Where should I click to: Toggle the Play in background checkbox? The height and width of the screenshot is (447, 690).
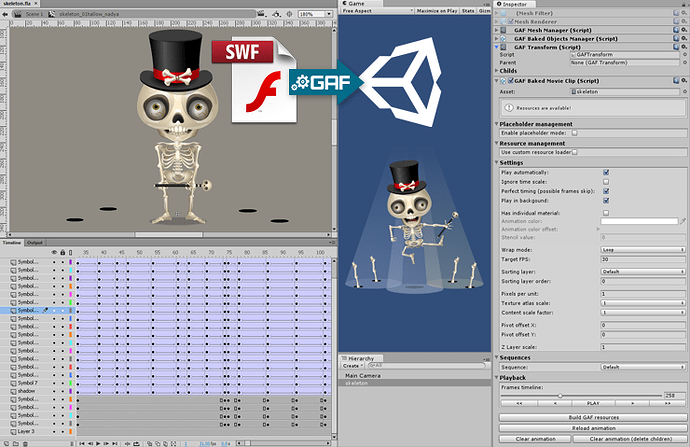[606, 201]
